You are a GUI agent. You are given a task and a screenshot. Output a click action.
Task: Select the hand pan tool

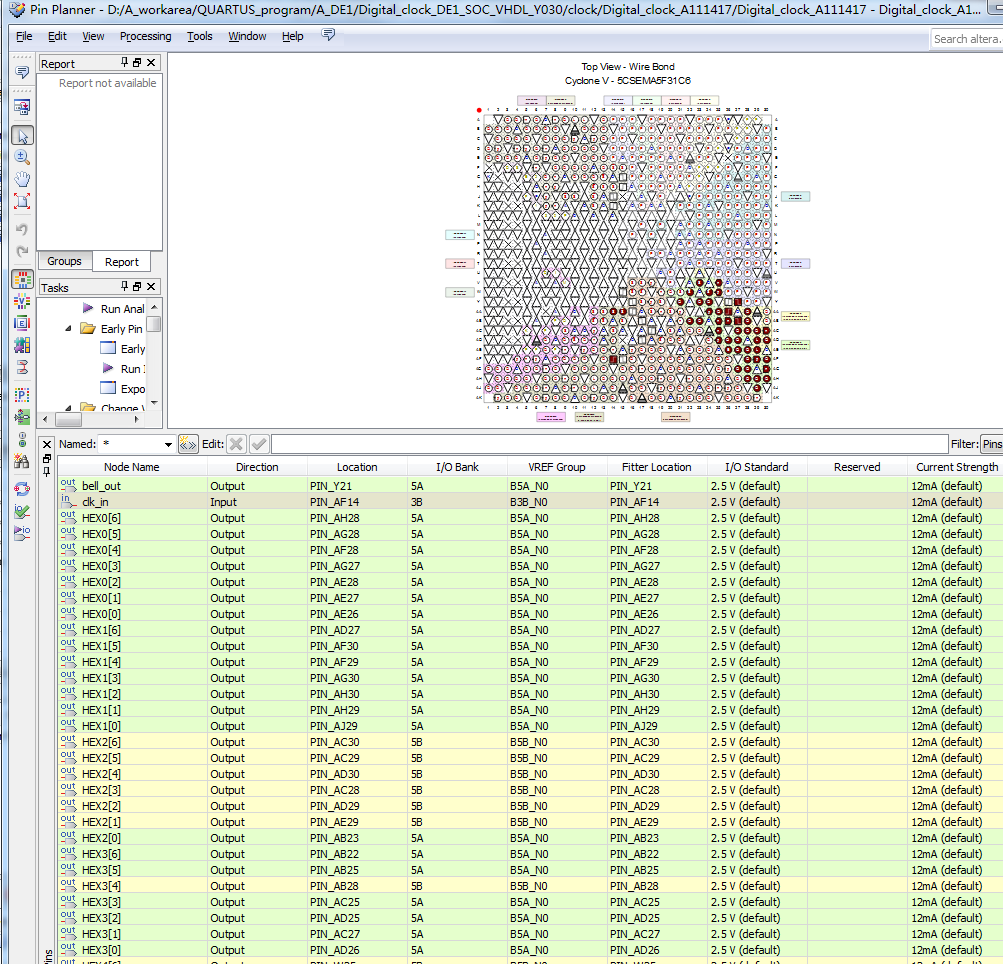point(22,179)
